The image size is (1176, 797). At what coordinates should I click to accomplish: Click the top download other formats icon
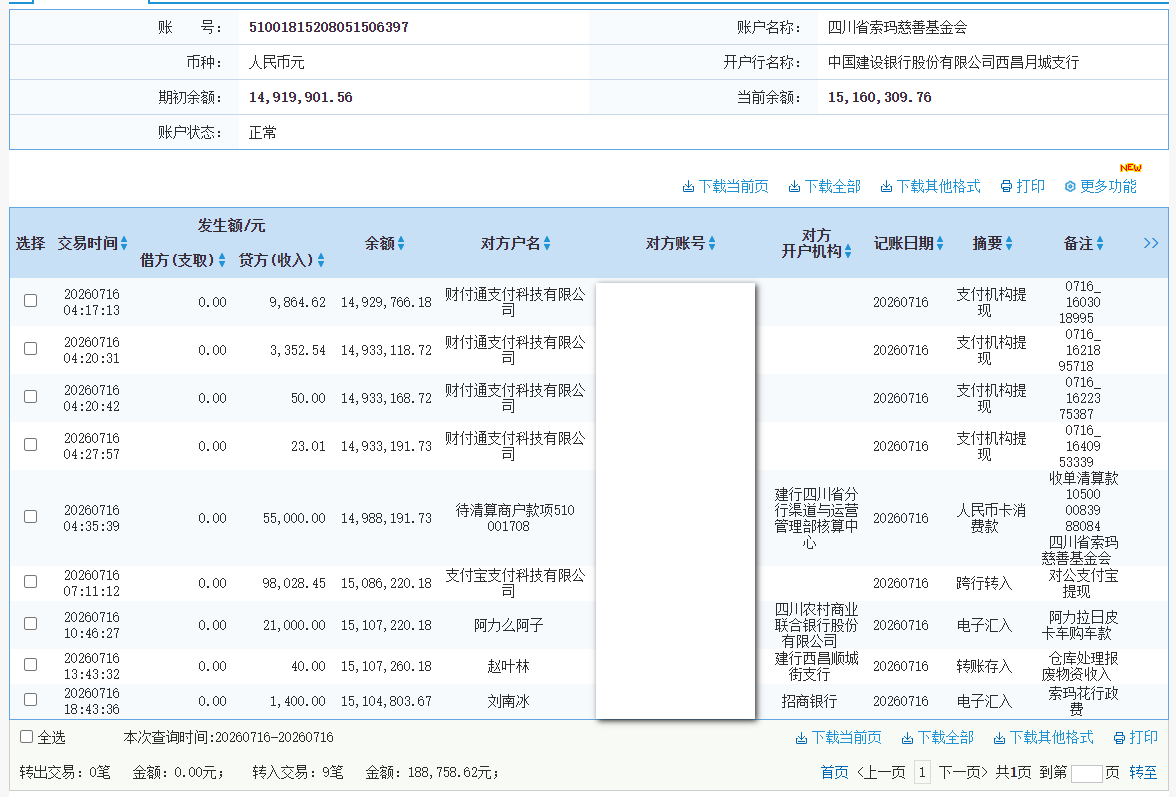[886, 187]
